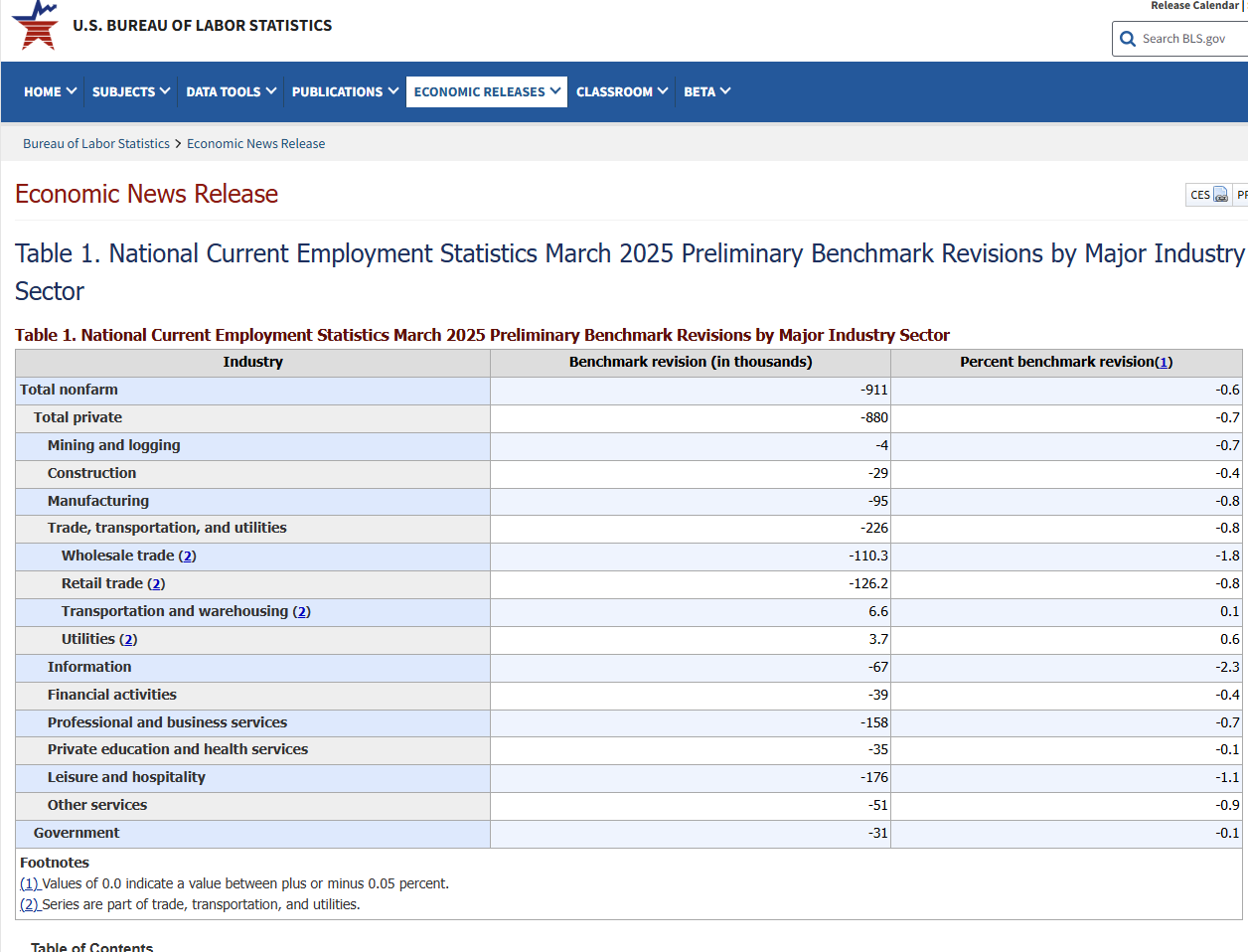
Task: Go to Bureau of Labor Statistics breadcrumb
Action: coord(96,144)
